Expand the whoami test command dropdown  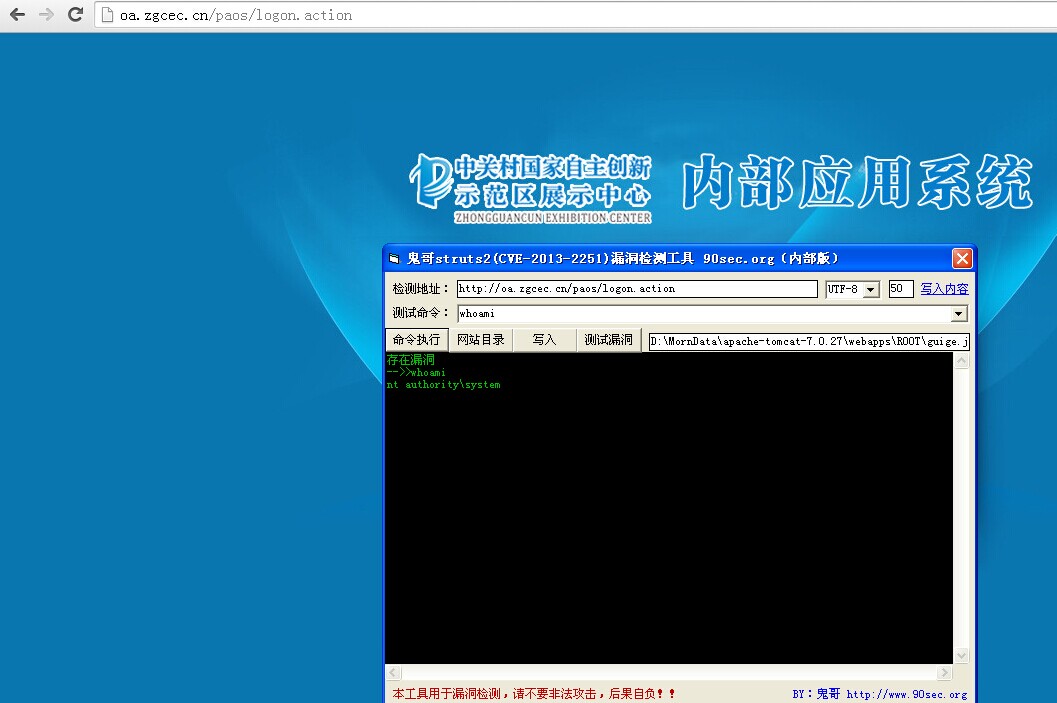959,313
